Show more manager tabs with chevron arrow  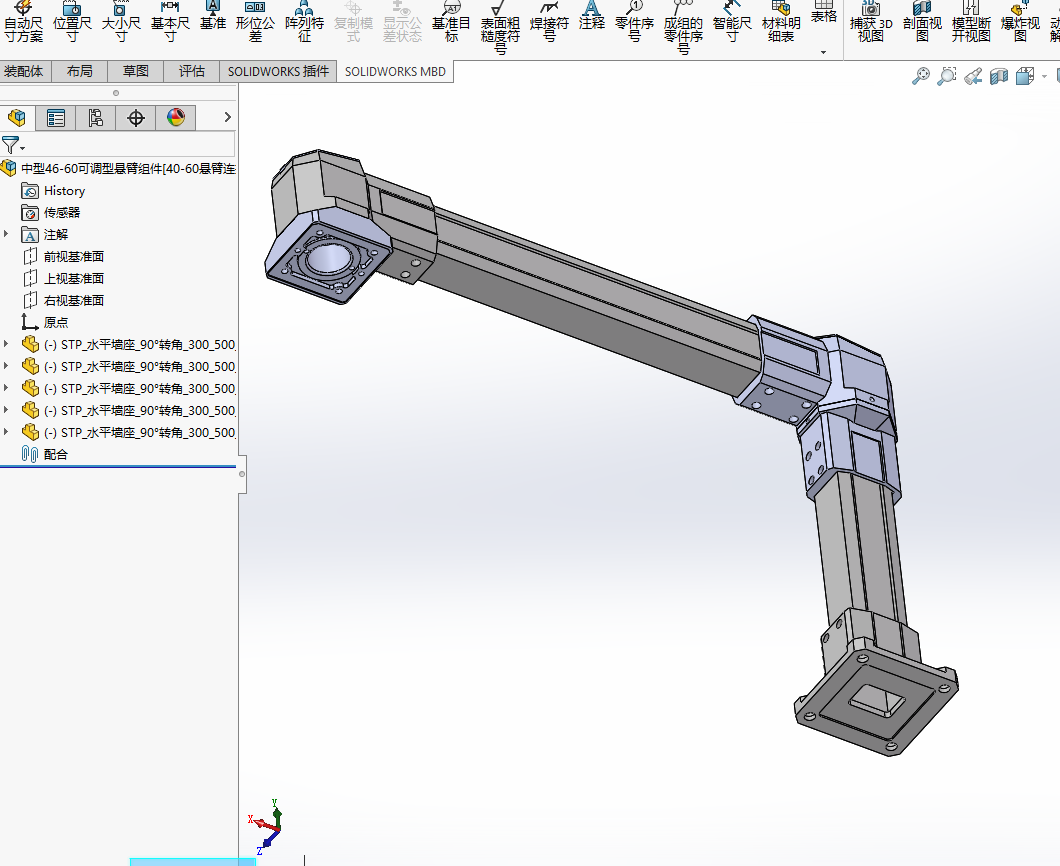[227, 118]
